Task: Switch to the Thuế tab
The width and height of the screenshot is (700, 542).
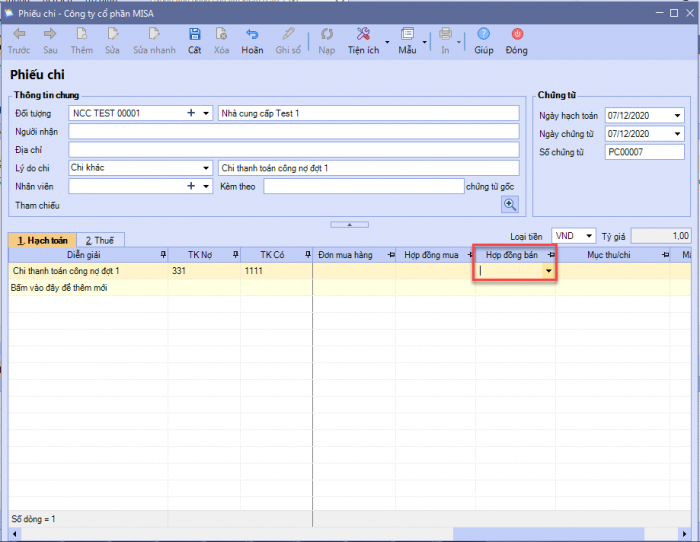Action: point(99,240)
